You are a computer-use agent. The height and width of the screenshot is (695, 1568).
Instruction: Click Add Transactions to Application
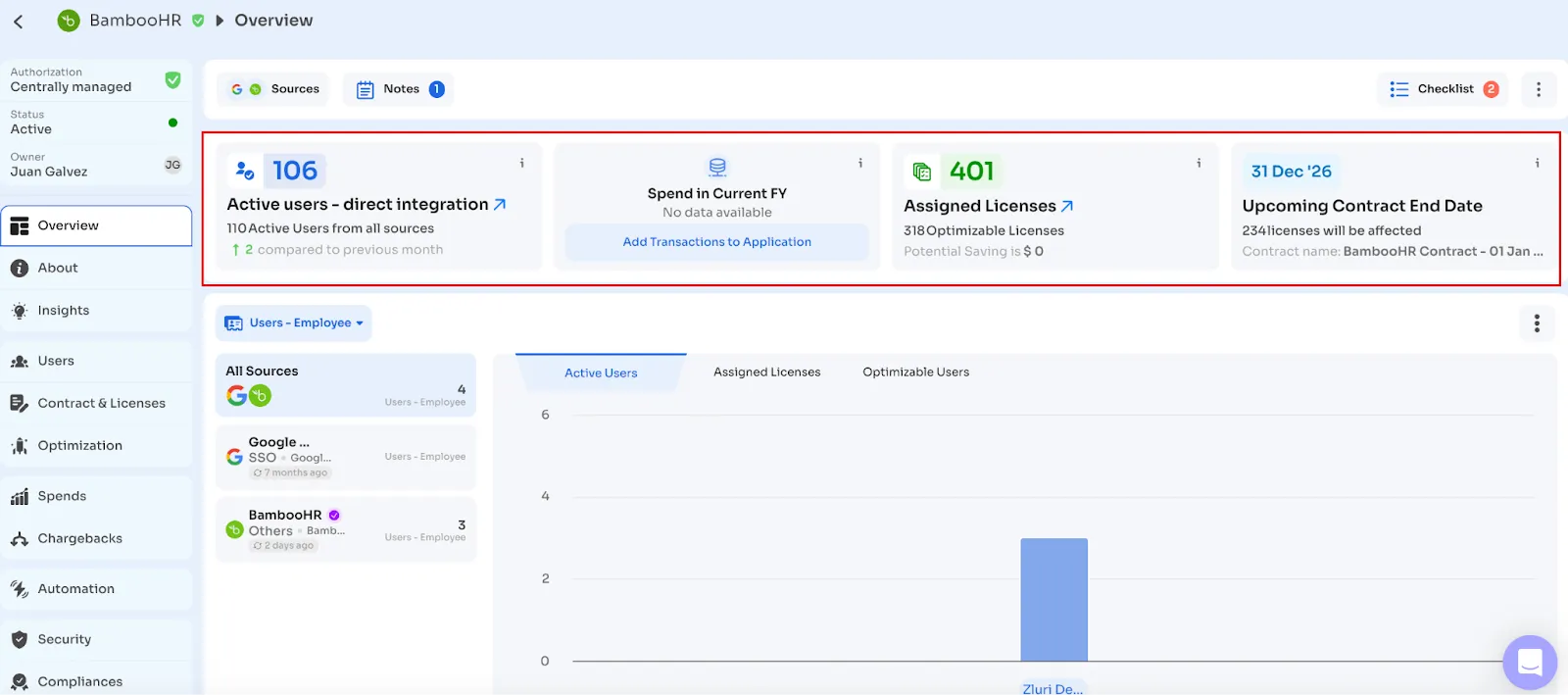(717, 242)
